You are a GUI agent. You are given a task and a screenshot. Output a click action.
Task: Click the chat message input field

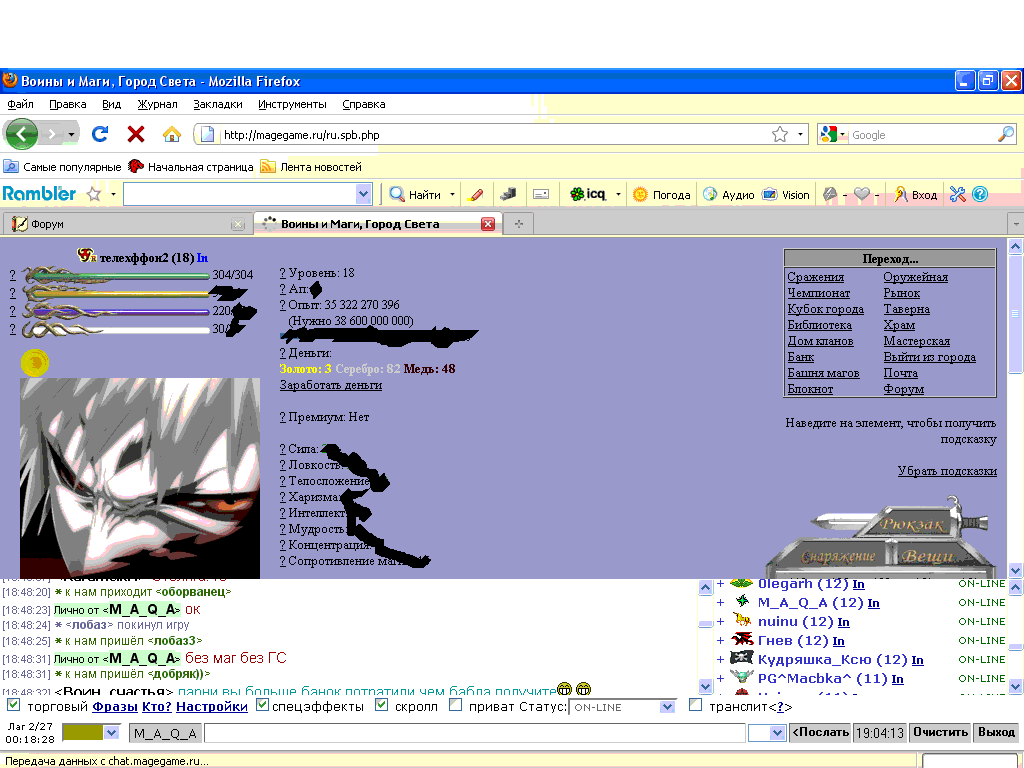point(475,733)
